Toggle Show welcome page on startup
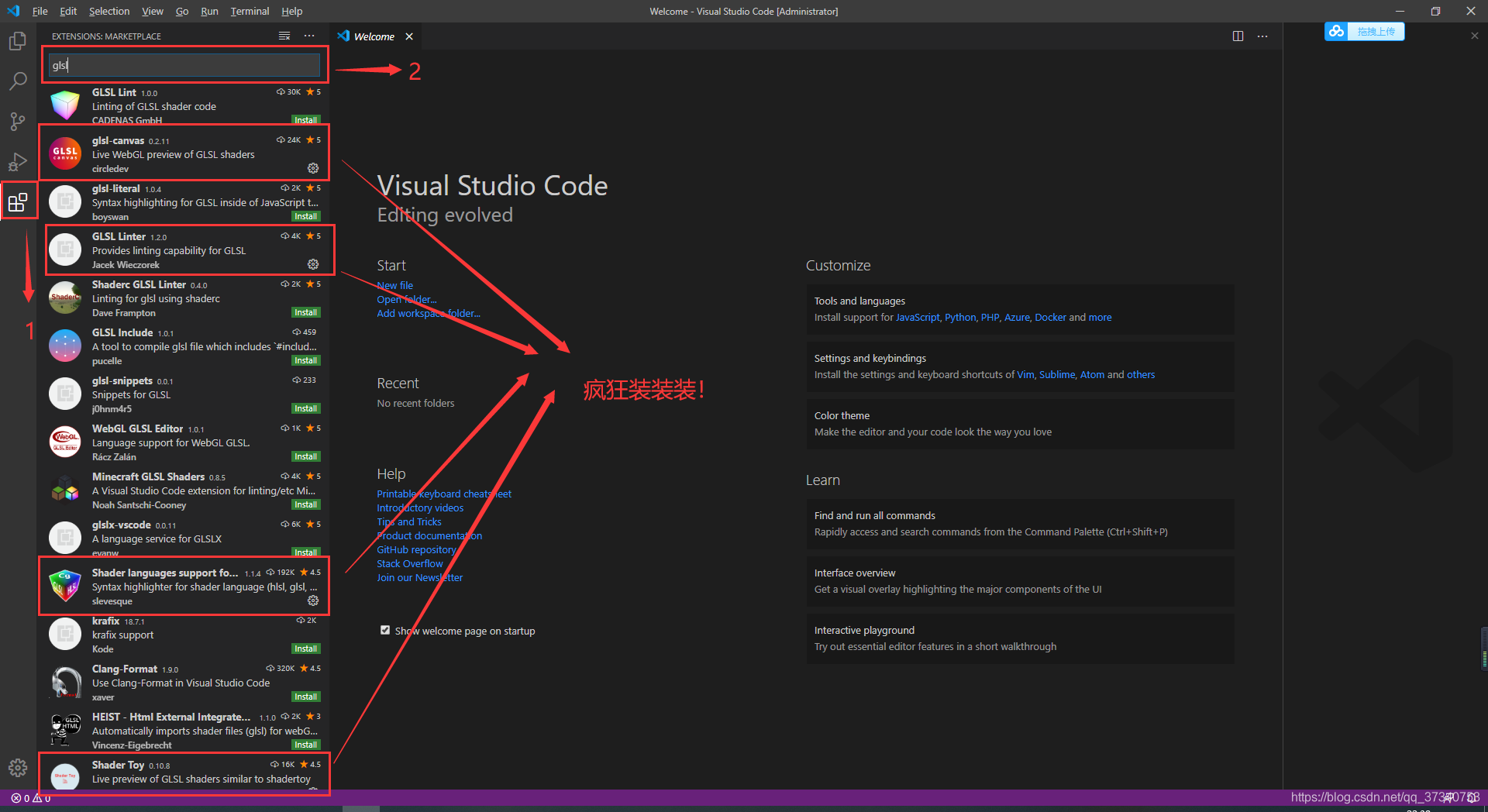 pos(385,630)
